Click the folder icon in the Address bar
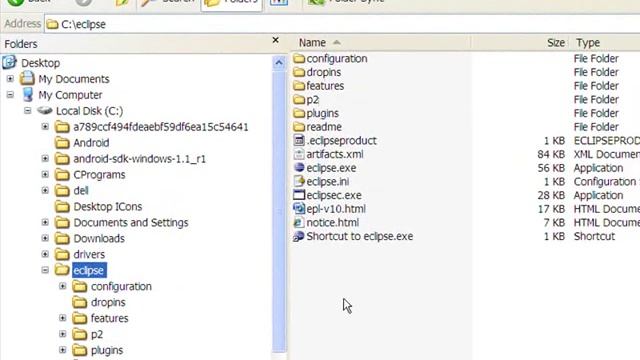The image size is (640, 360). coord(52,24)
